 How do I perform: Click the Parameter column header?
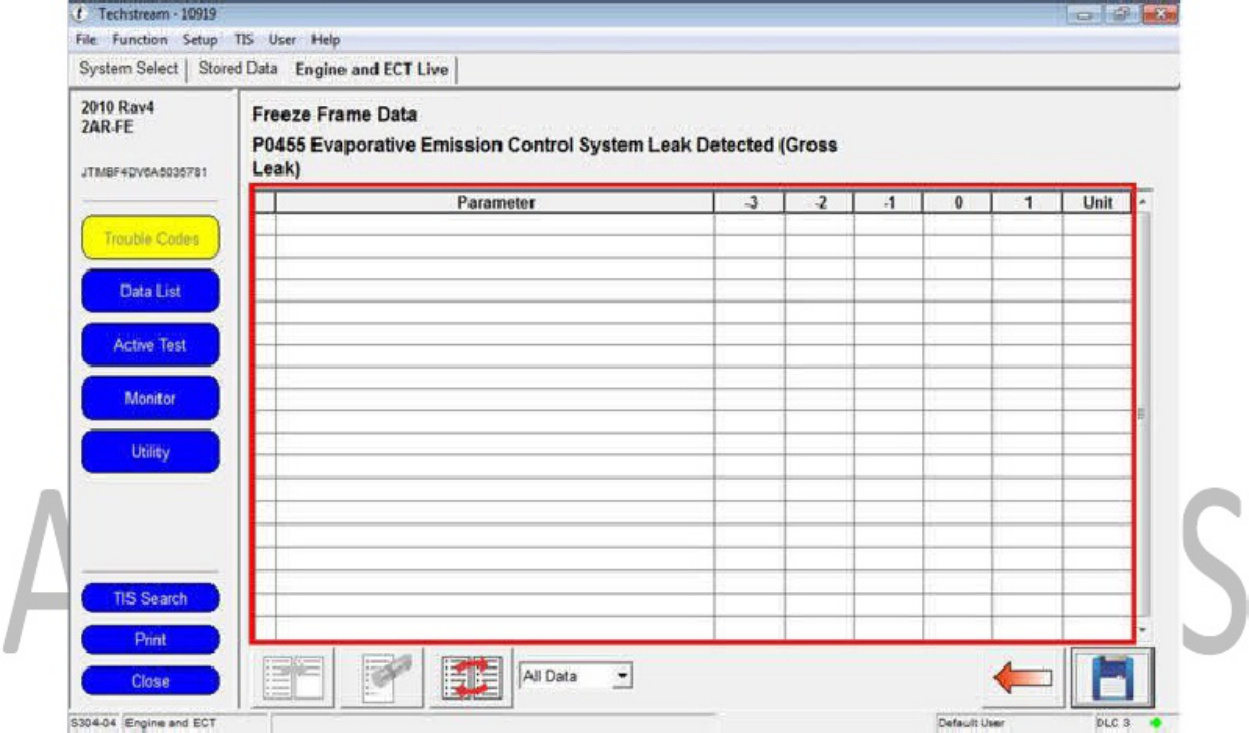(x=496, y=202)
